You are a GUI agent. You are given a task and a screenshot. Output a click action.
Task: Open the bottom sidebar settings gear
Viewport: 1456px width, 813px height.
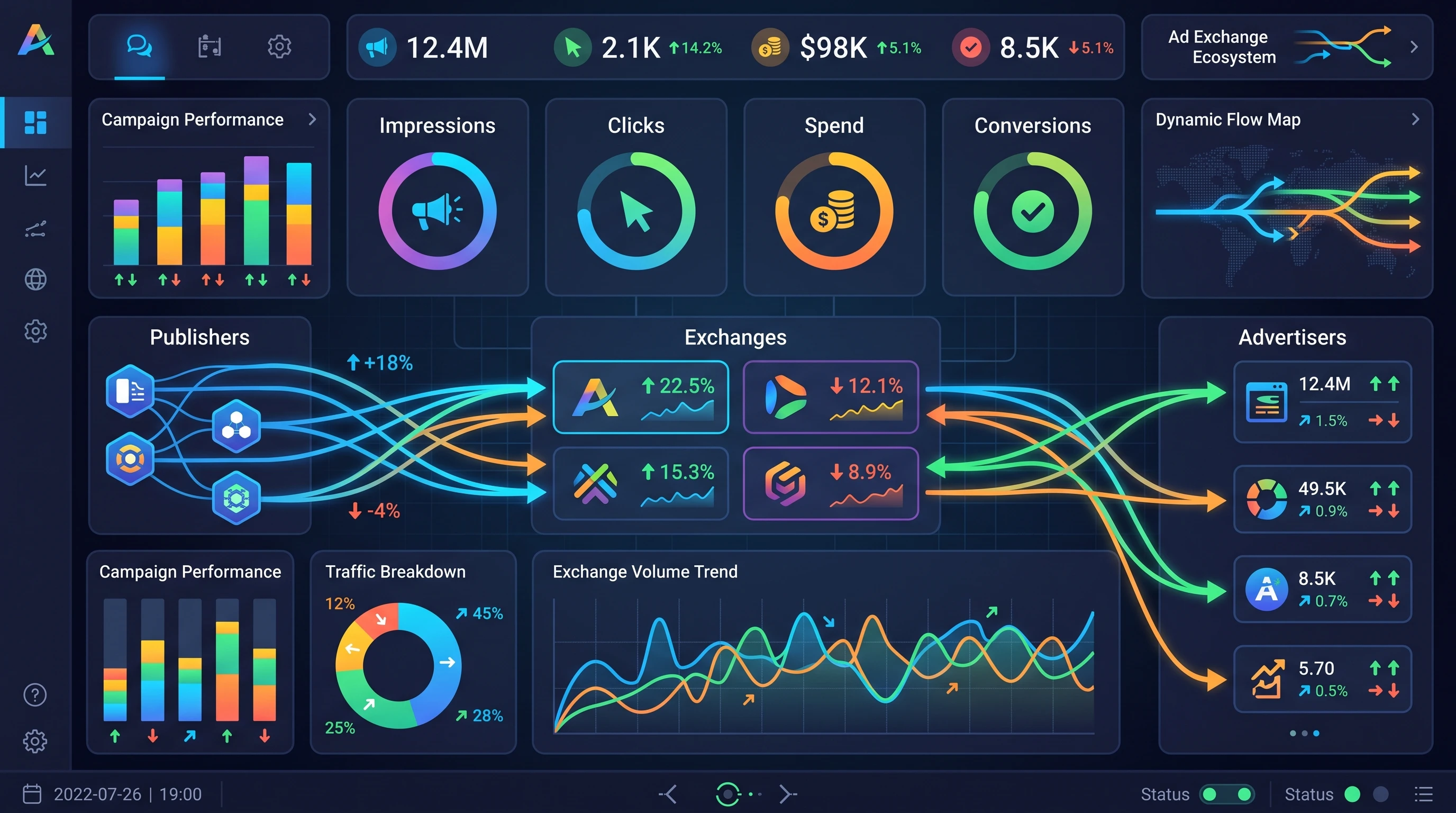tap(35, 741)
